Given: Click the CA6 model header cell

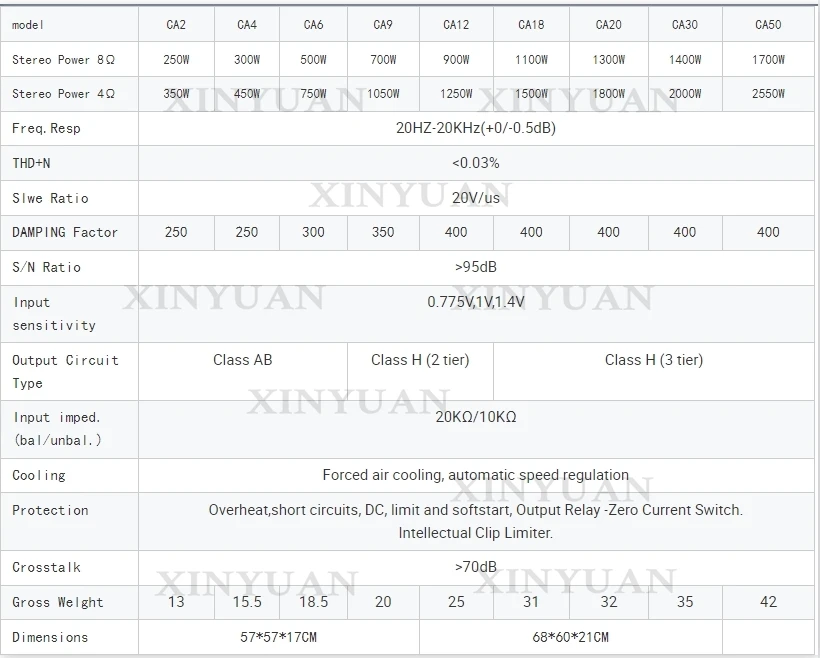Looking at the screenshot, I should pyautogui.click(x=313, y=25).
